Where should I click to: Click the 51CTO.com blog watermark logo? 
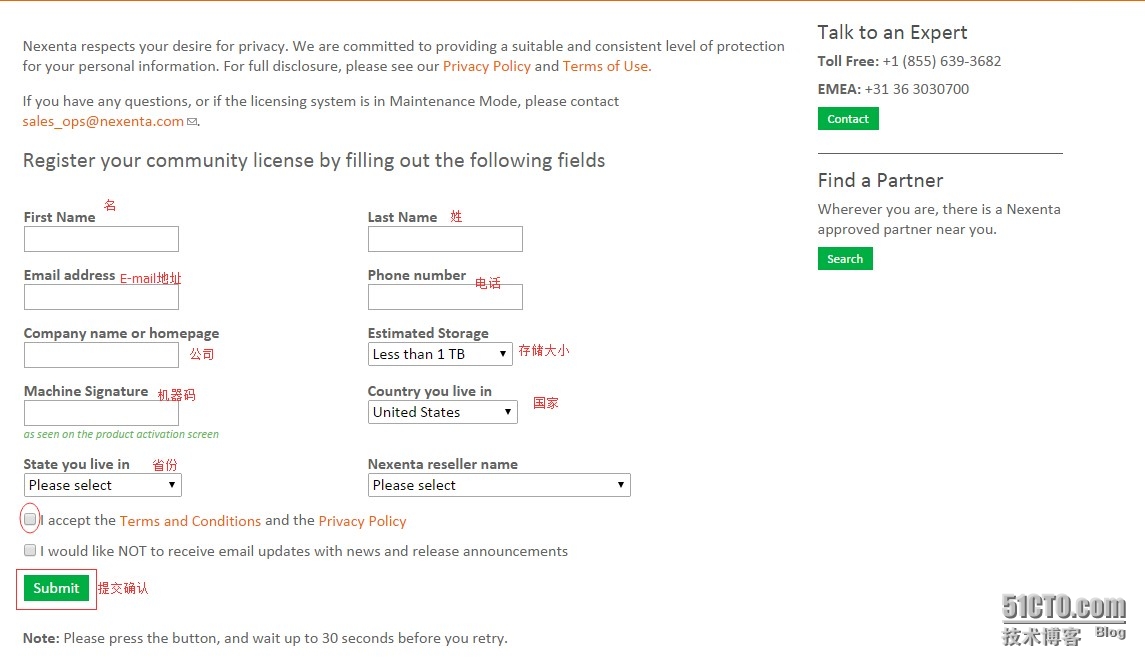[x=1063, y=620]
